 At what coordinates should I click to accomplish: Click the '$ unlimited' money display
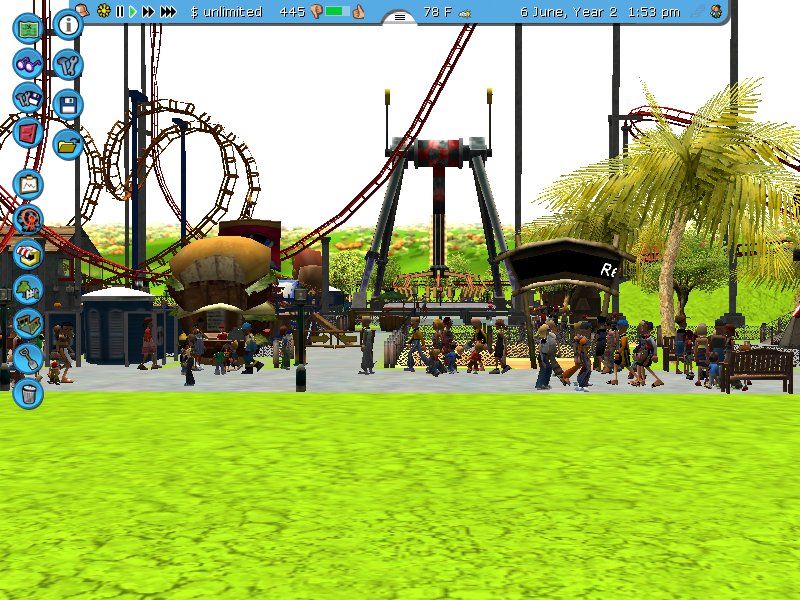coord(226,12)
